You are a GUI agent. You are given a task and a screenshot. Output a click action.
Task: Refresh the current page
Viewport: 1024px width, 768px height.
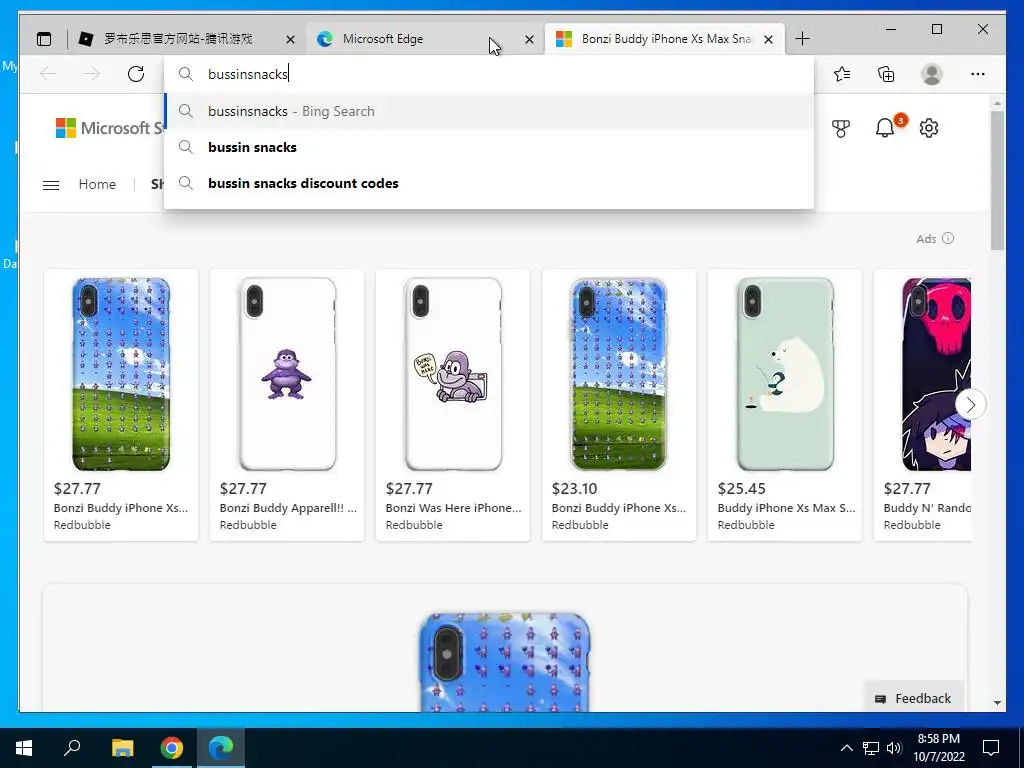(136, 74)
